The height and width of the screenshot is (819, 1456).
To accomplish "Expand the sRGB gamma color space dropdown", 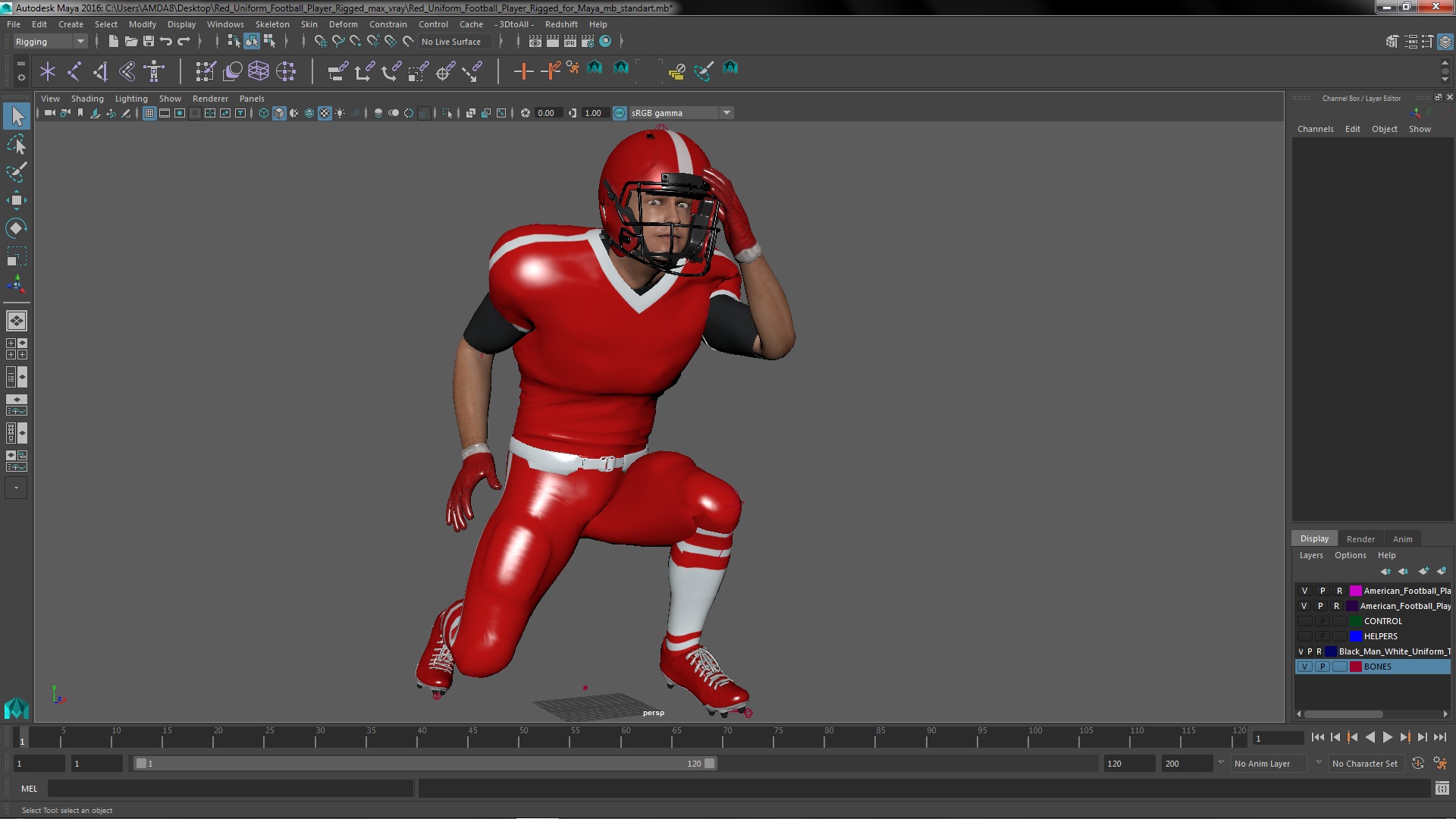I will [x=726, y=113].
